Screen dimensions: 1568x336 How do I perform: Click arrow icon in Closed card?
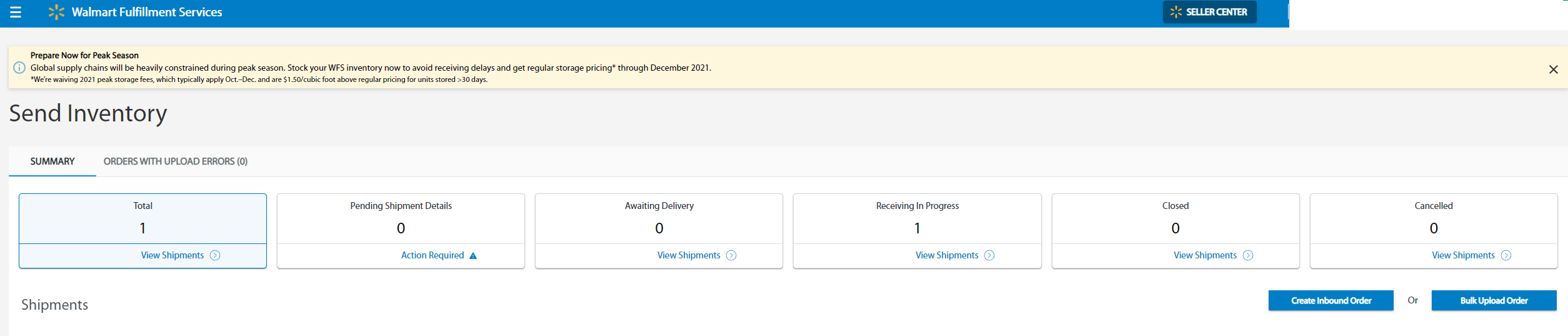pyautogui.click(x=1248, y=255)
